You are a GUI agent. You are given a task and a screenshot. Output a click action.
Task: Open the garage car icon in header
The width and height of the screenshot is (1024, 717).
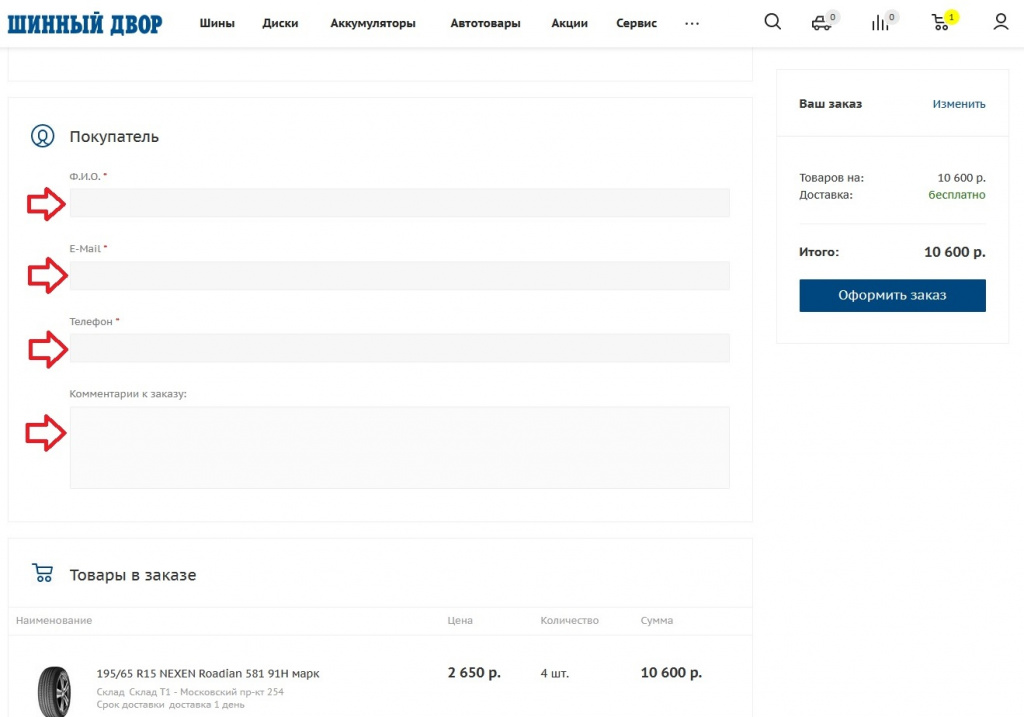(x=822, y=22)
